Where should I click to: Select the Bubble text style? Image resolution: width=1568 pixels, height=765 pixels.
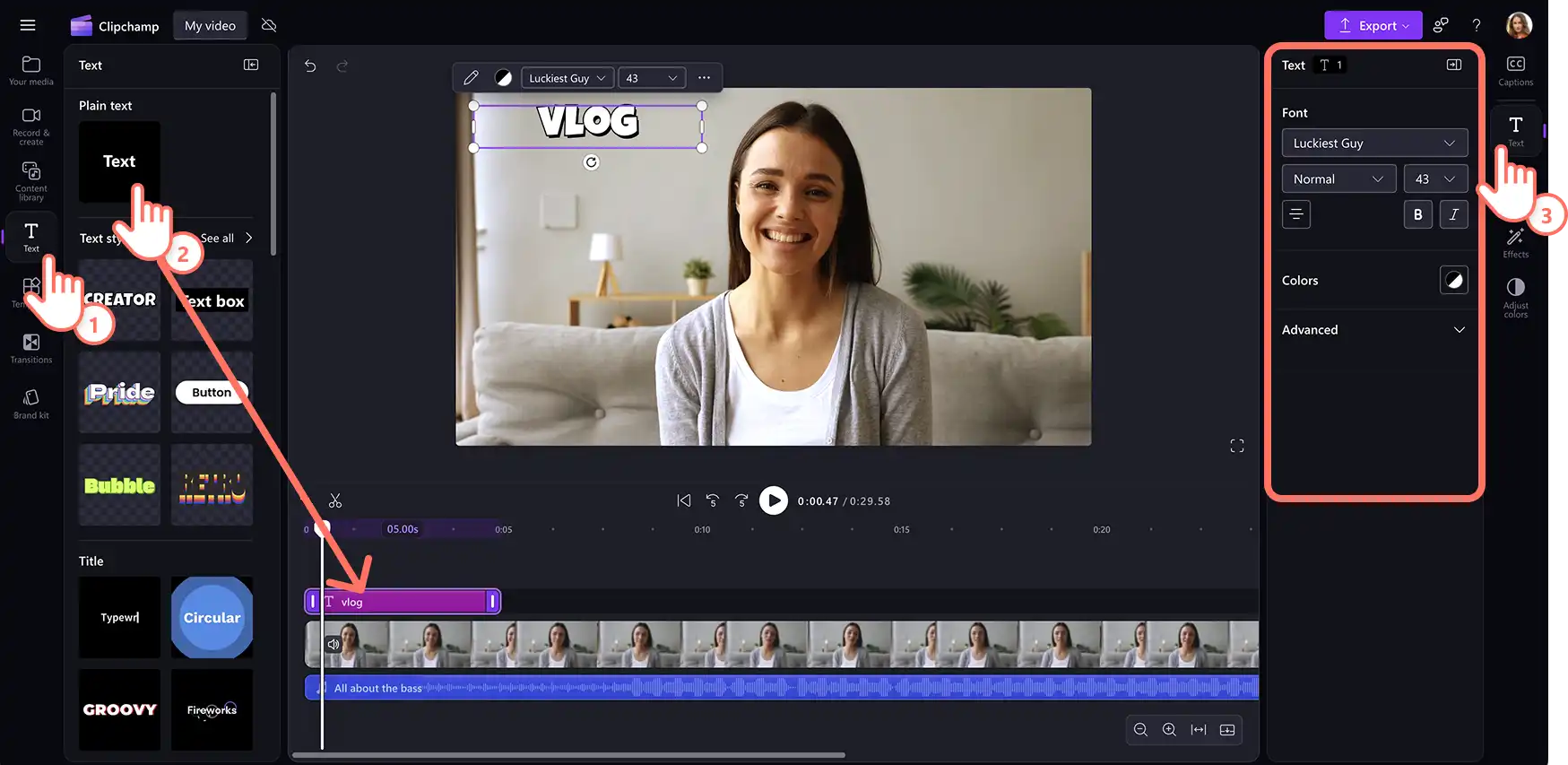119,485
